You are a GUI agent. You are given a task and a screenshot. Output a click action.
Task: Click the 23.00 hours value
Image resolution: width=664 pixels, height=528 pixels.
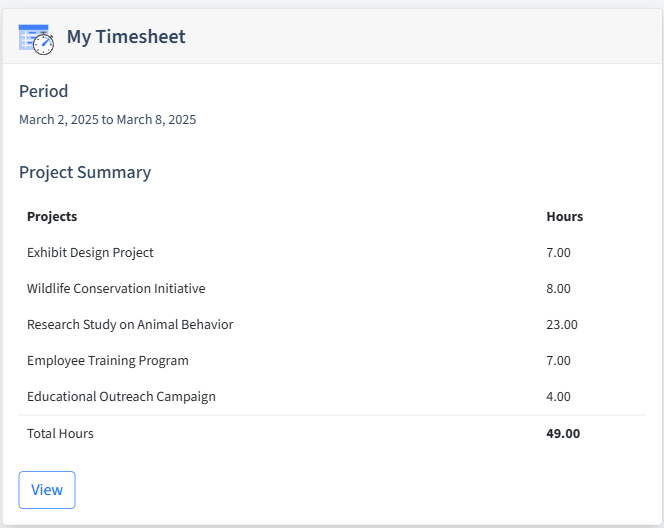point(562,324)
